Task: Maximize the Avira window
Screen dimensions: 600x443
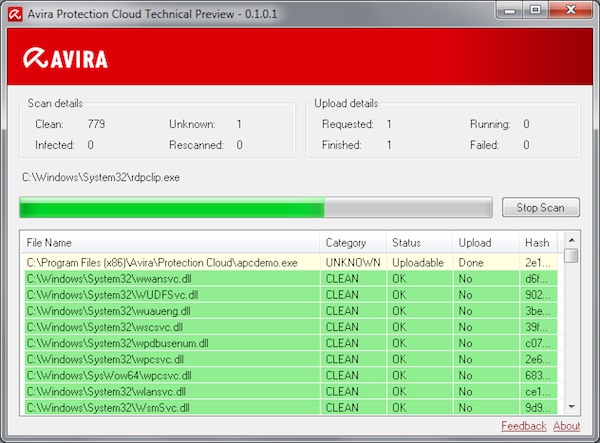Action: 536,10
